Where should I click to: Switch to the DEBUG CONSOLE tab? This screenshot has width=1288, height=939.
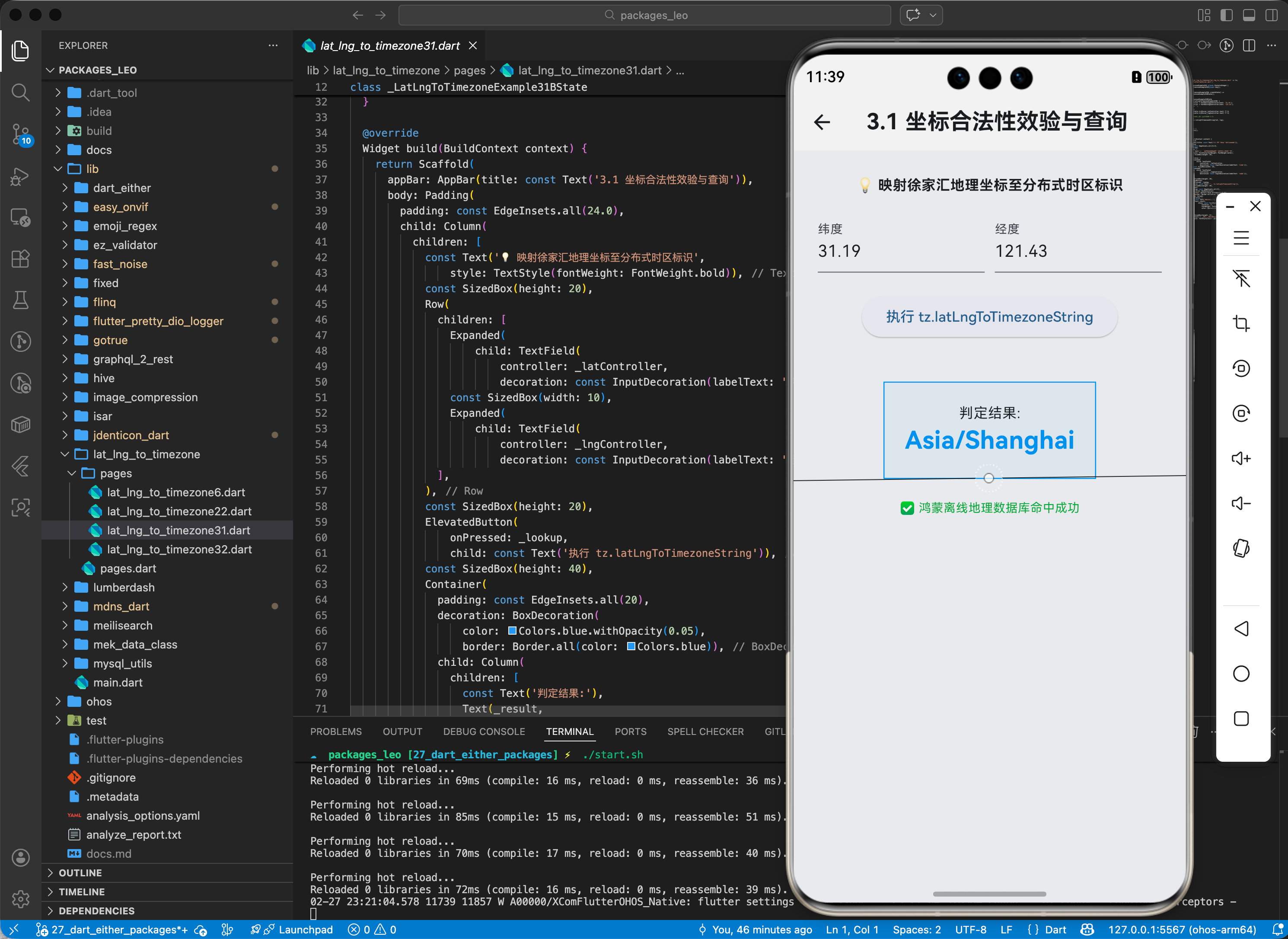click(484, 731)
